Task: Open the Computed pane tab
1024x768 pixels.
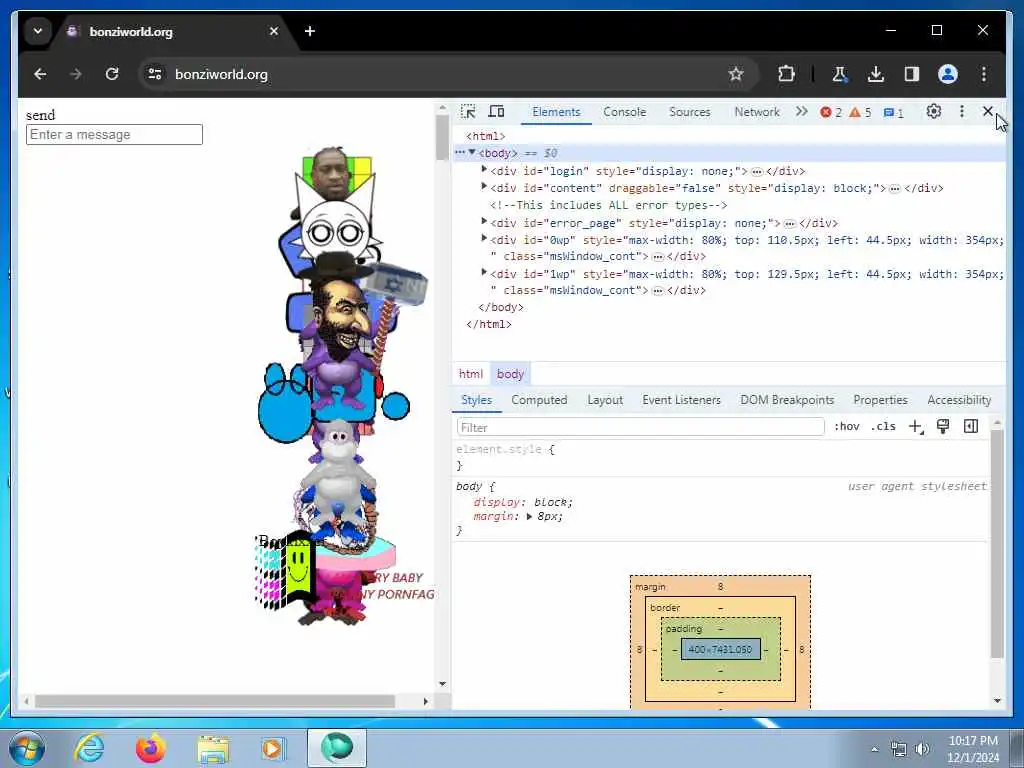Action: coord(539,400)
